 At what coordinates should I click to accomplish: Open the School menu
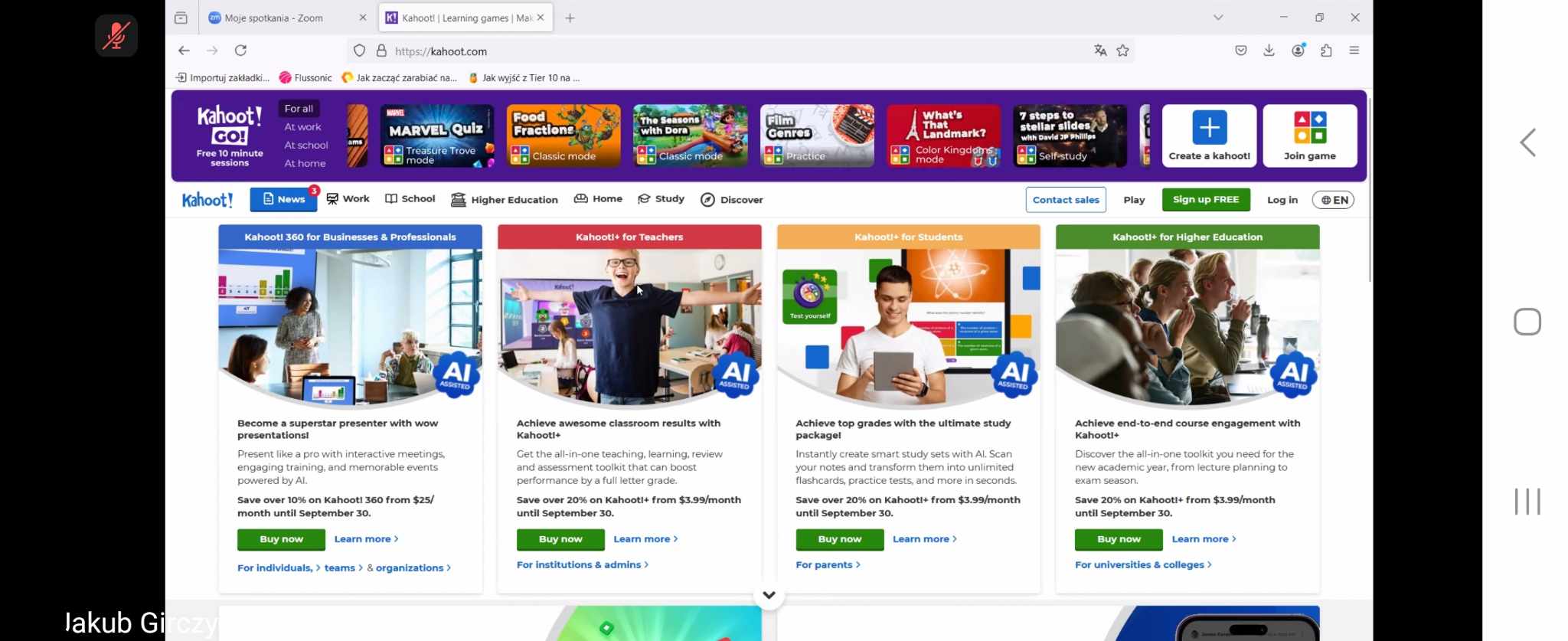point(410,199)
